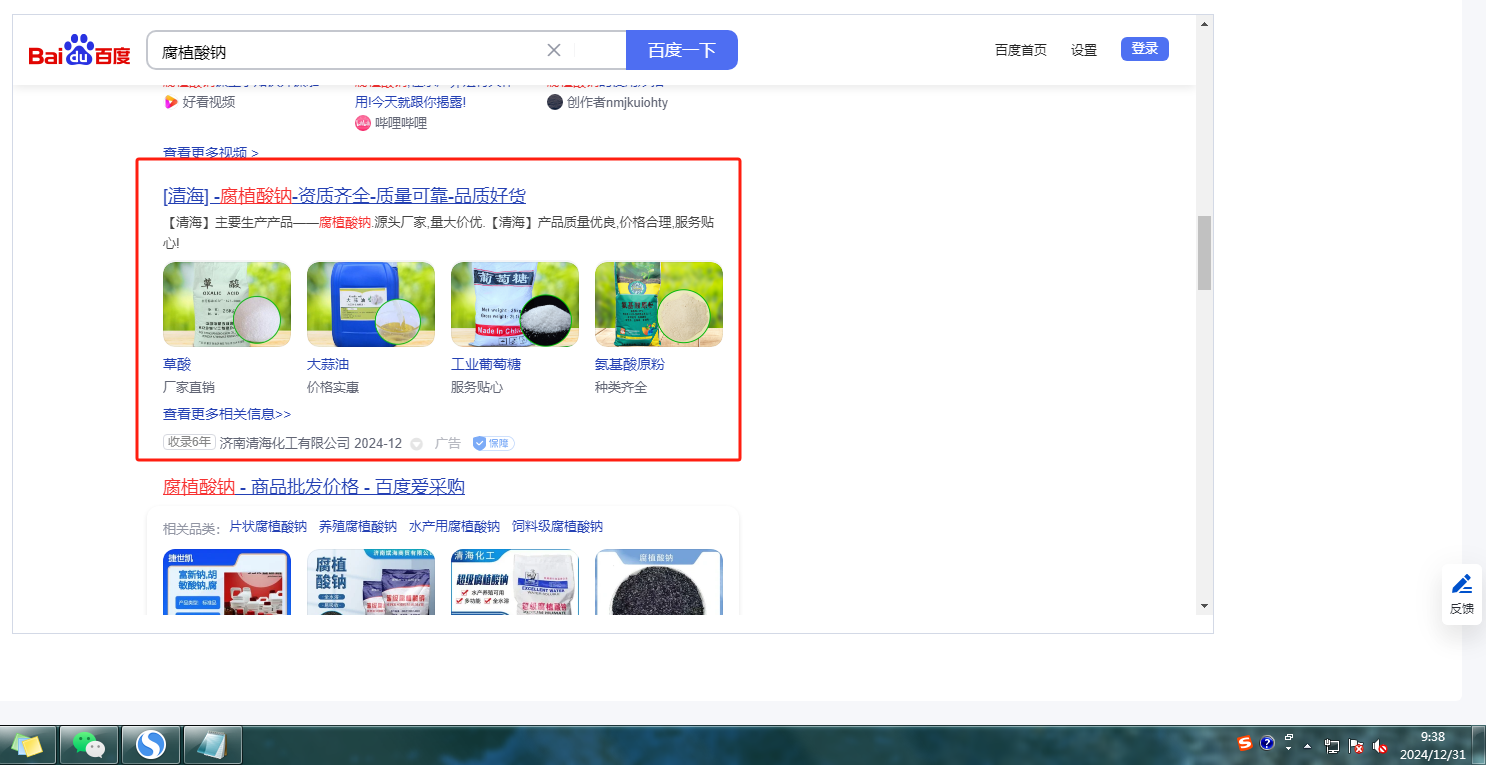Viewport: 1486px width, 765px height.
Task: Click the 登录 login button
Action: tap(1145, 49)
